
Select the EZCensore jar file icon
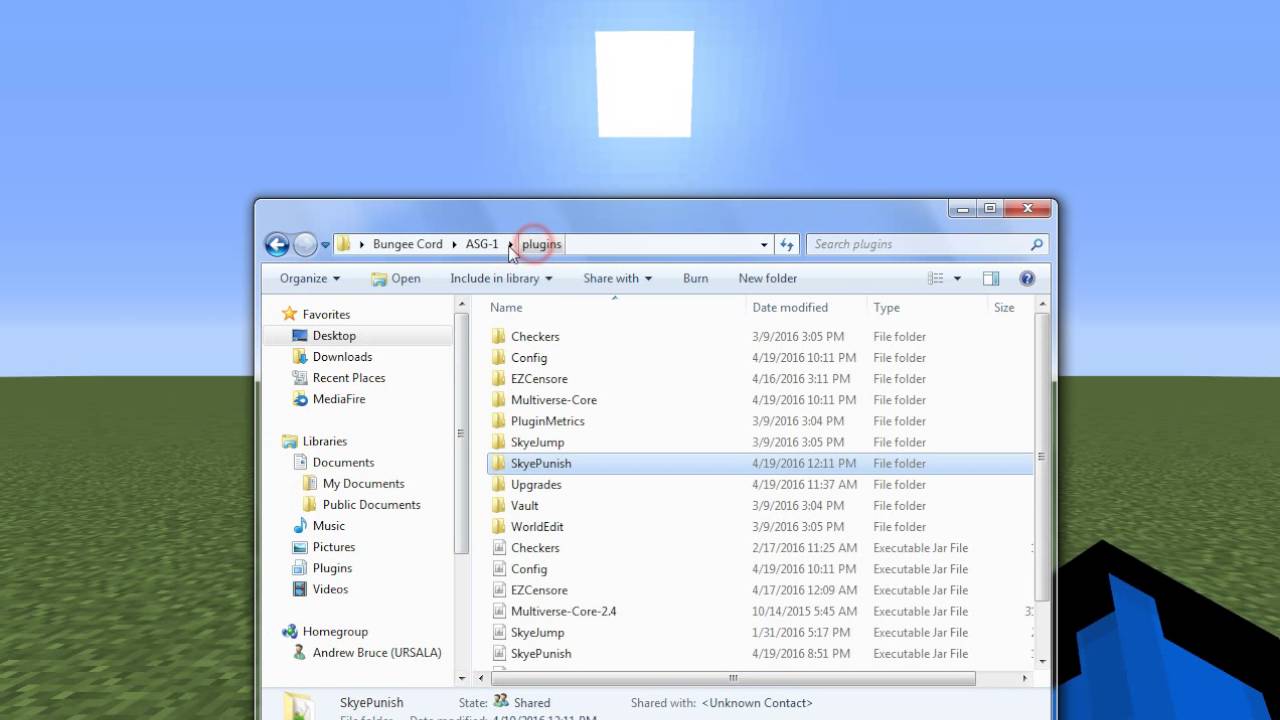coord(499,589)
